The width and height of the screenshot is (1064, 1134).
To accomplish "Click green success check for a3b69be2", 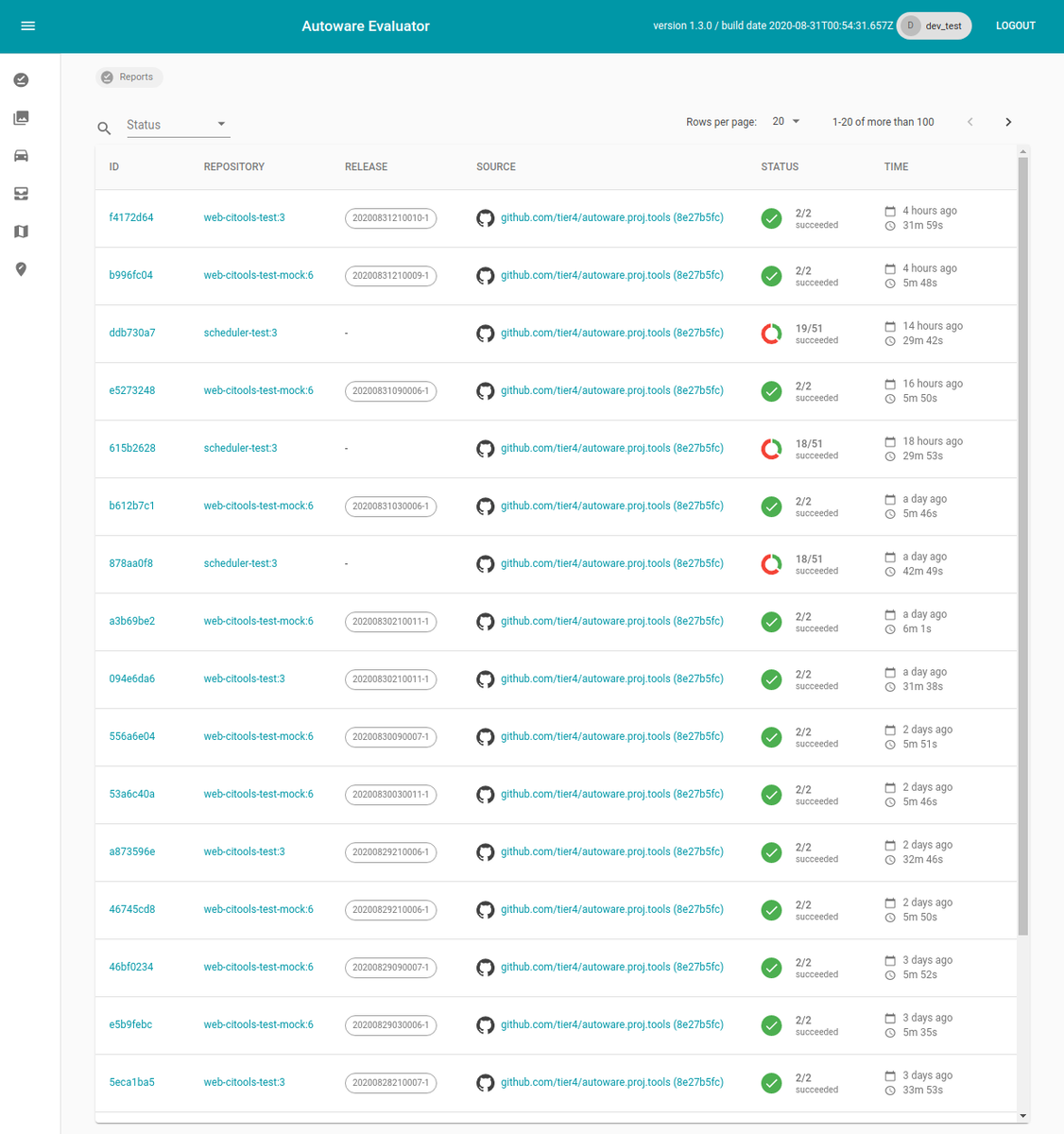I will coord(772,622).
